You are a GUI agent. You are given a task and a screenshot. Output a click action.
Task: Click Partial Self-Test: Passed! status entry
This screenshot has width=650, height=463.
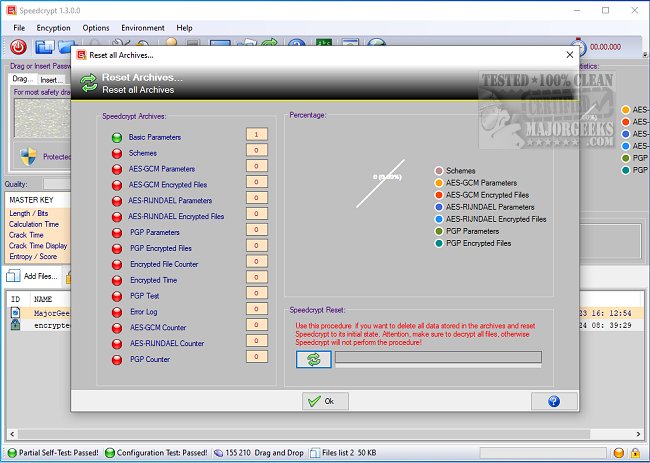pos(54,453)
